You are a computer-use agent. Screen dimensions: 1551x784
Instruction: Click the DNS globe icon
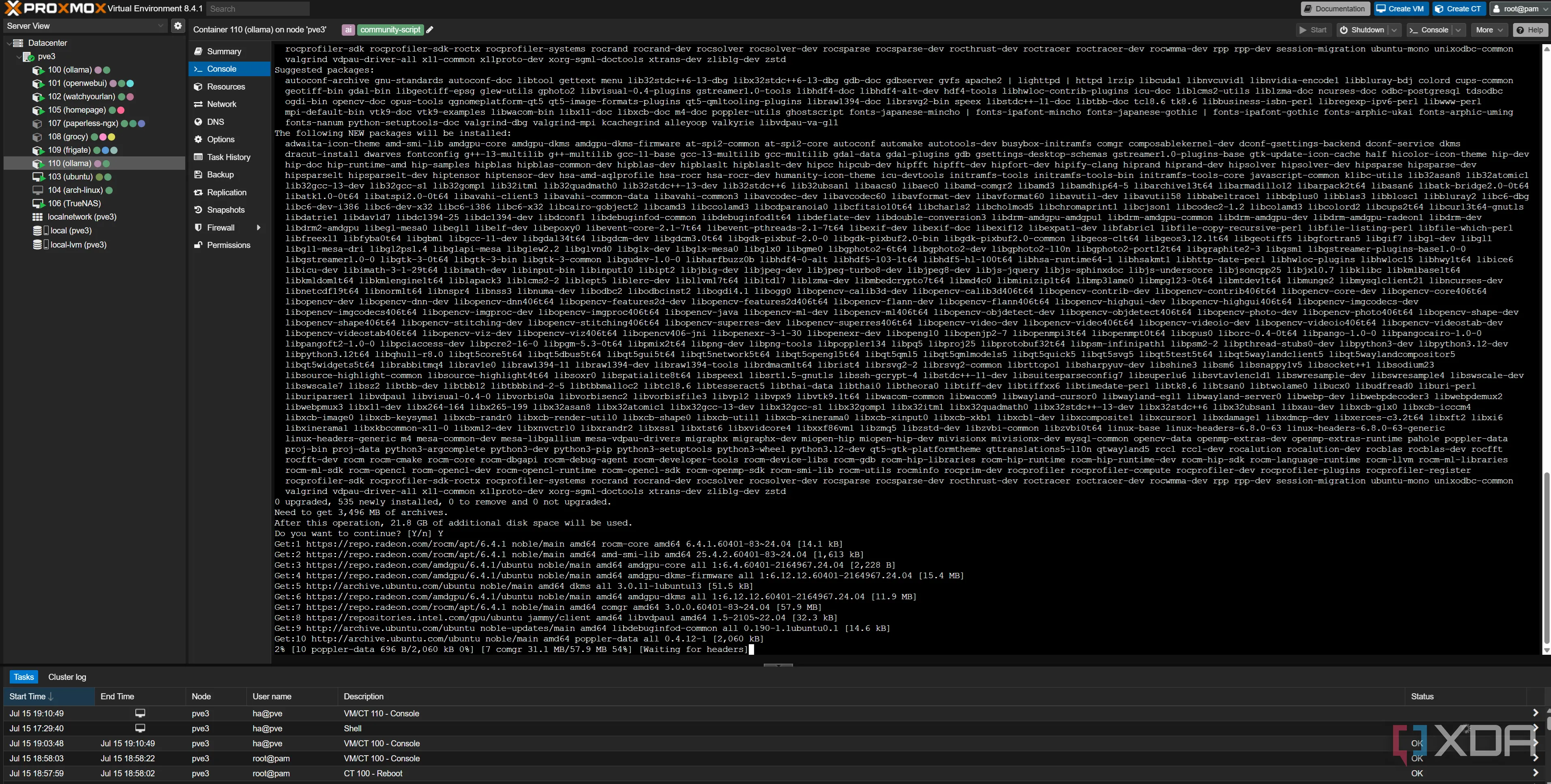click(x=198, y=122)
